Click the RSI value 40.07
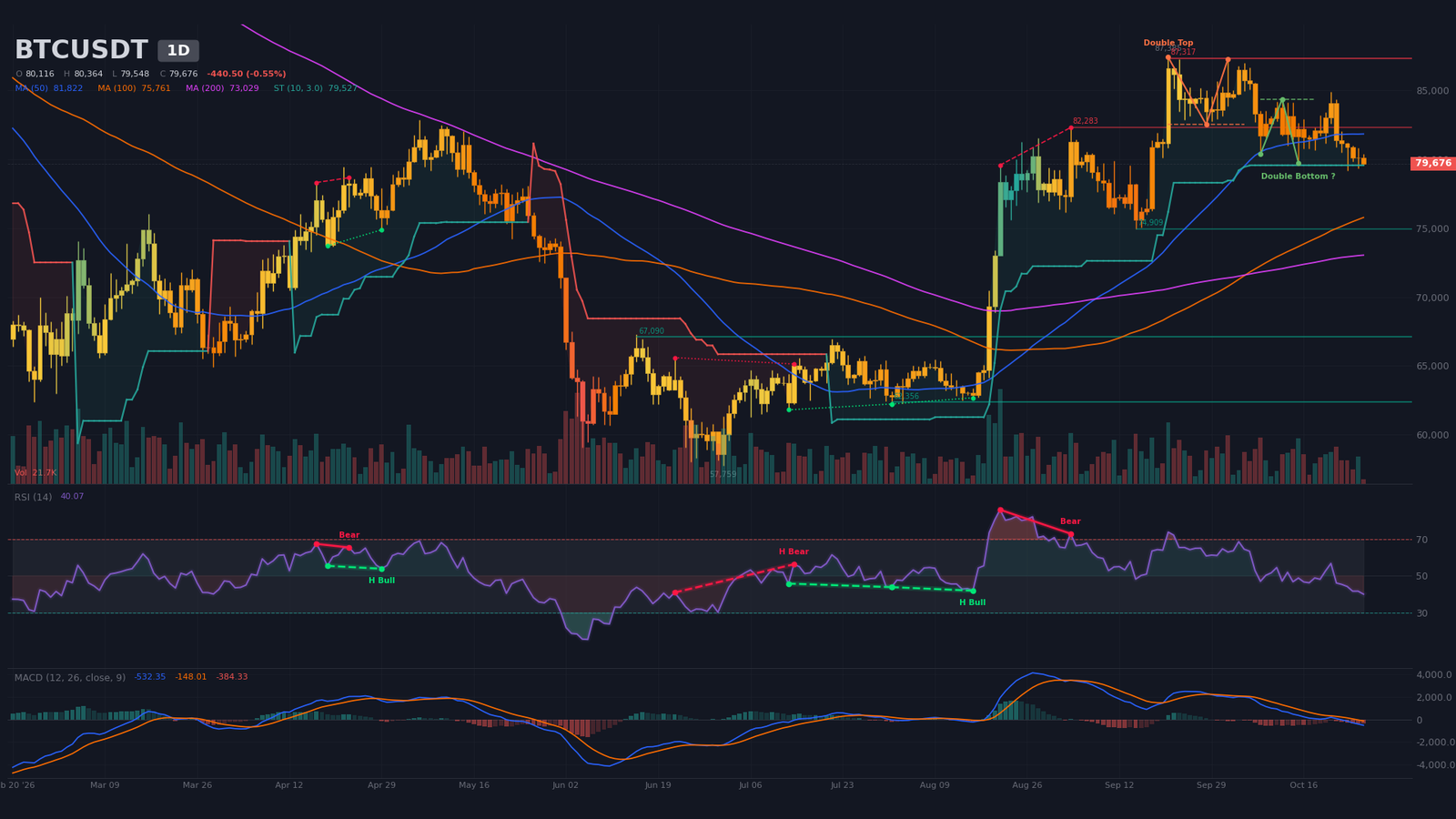Viewport: 1456px width, 819px height. pos(72,497)
